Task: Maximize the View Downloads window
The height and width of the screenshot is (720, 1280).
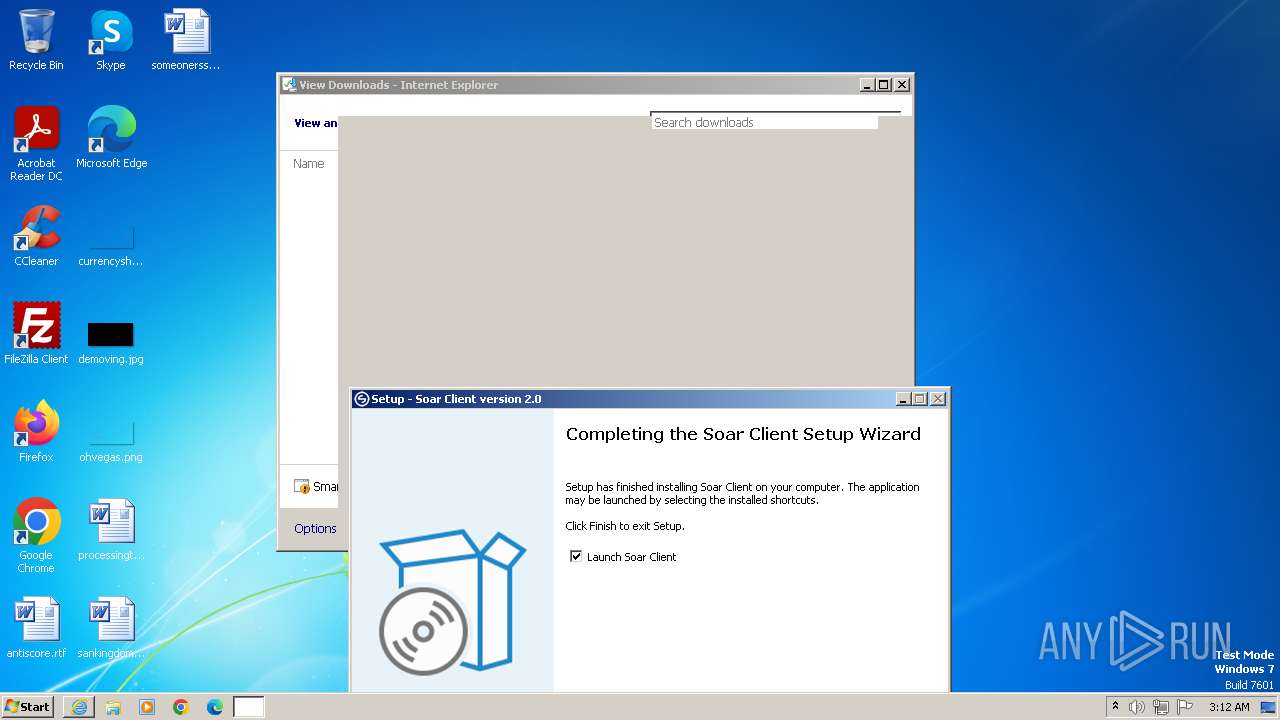Action: [884, 85]
